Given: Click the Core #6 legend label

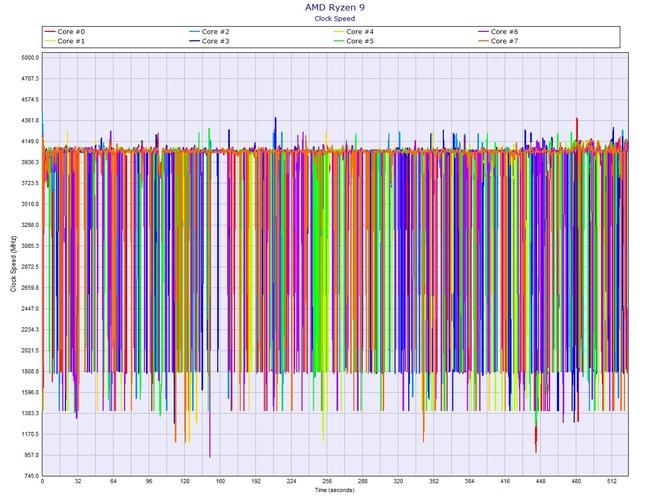Looking at the screenshot, I should point(504,32).
